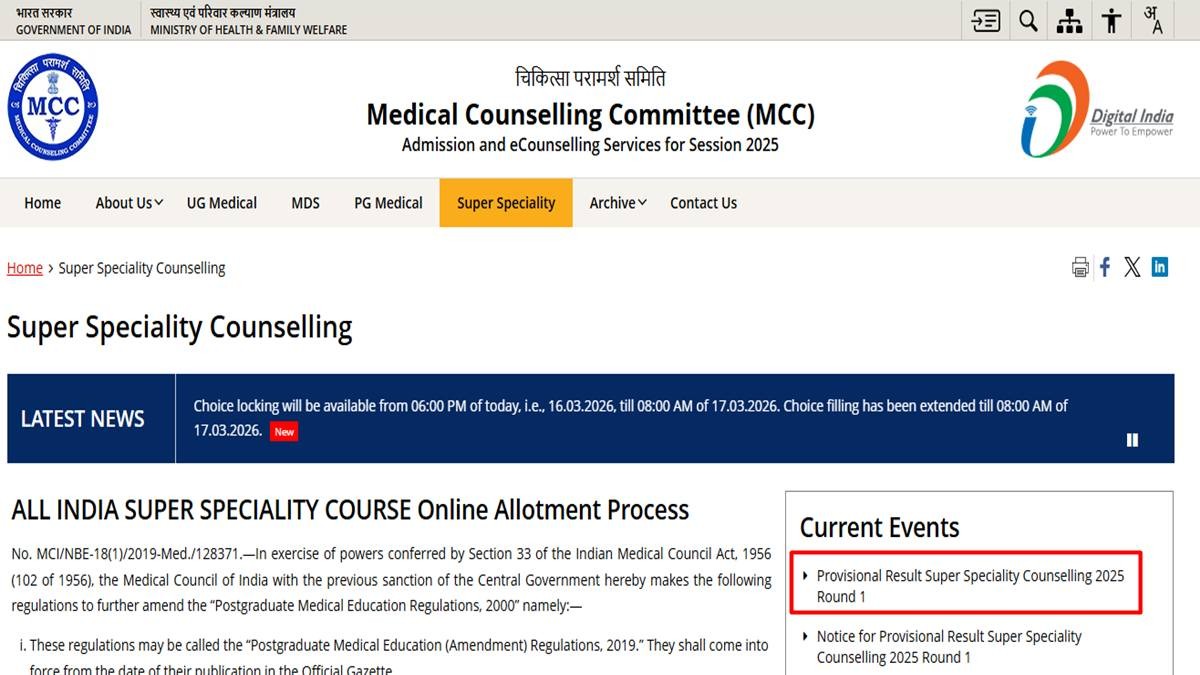The width and height of the screenshot is (1200, 675).
Task: Click the Home breadcrumb link
Action: [25, 268]
